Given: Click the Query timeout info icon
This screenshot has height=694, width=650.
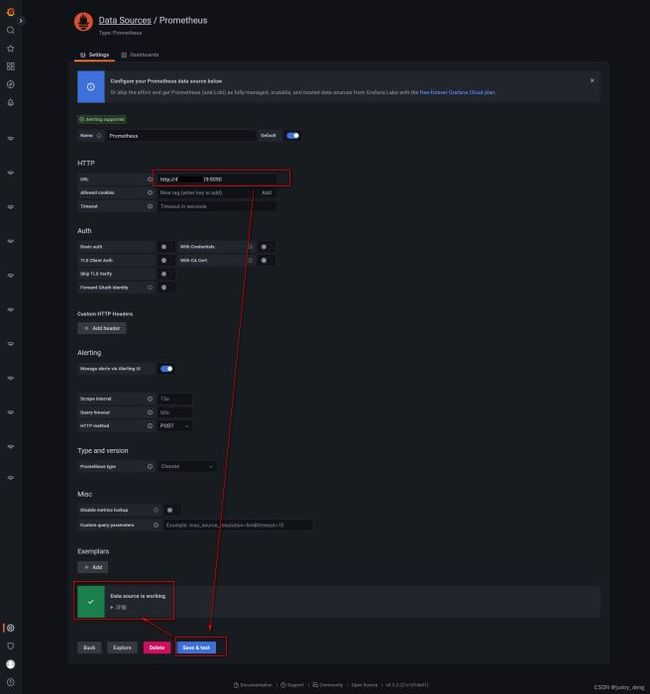Looking at the screenshot, I should click(x=150, y=413).
